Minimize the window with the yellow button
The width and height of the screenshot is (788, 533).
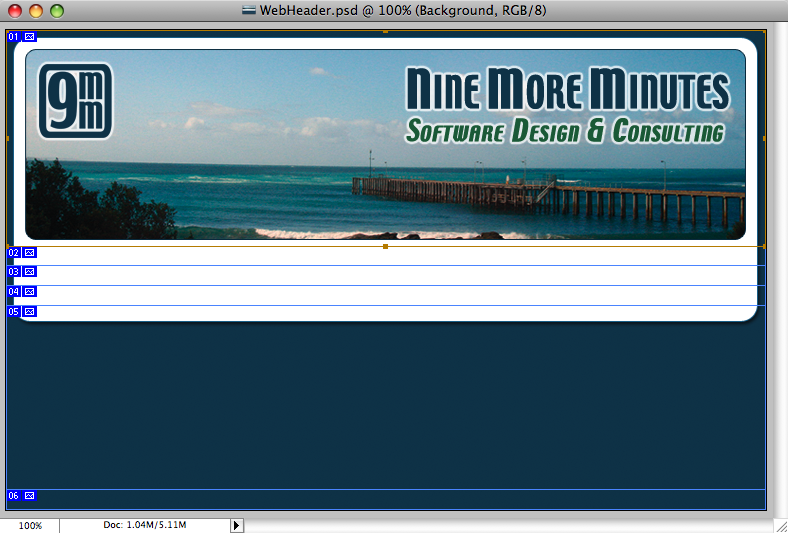click(x=36, y=11)
